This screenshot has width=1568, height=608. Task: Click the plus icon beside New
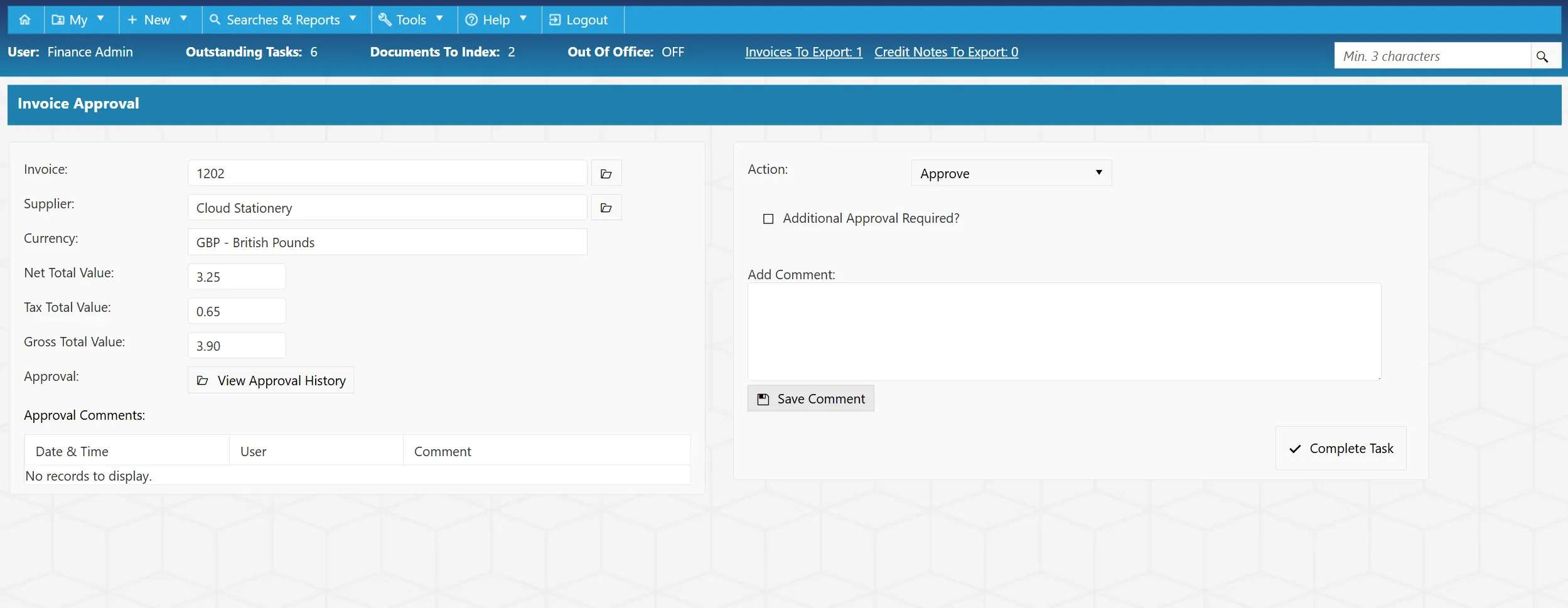(x=132, y=20)
